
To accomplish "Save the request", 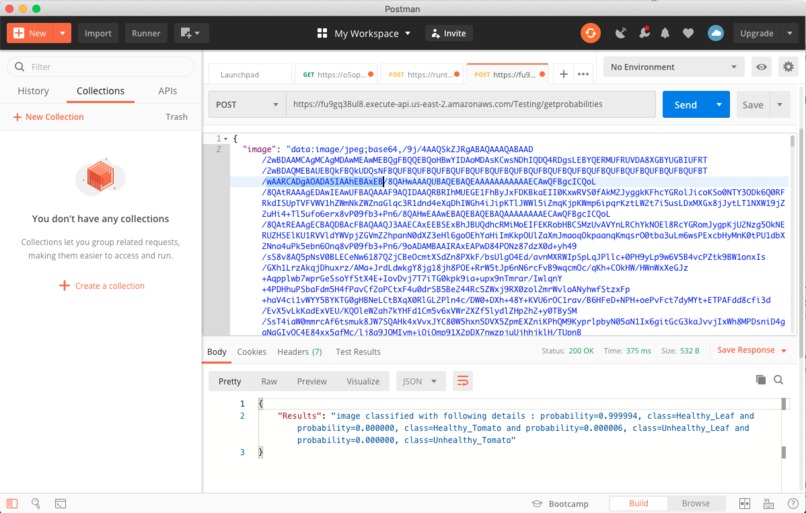I will pyautogui.click(x=753, y=104).
